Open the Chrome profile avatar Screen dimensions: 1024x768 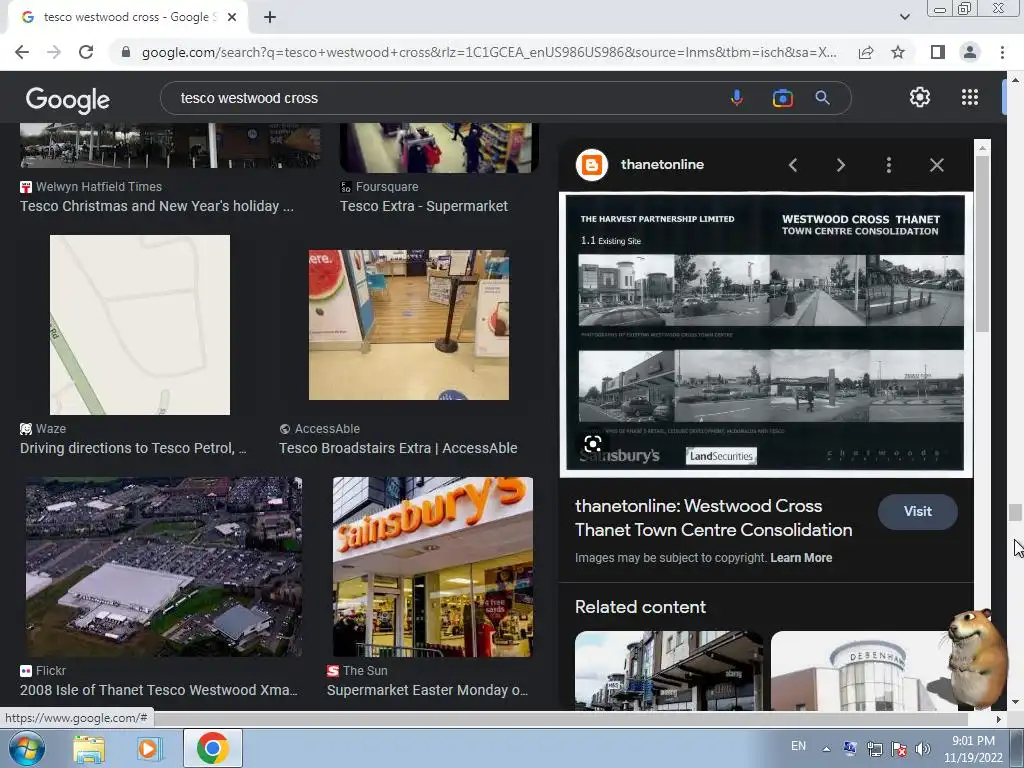970,52
